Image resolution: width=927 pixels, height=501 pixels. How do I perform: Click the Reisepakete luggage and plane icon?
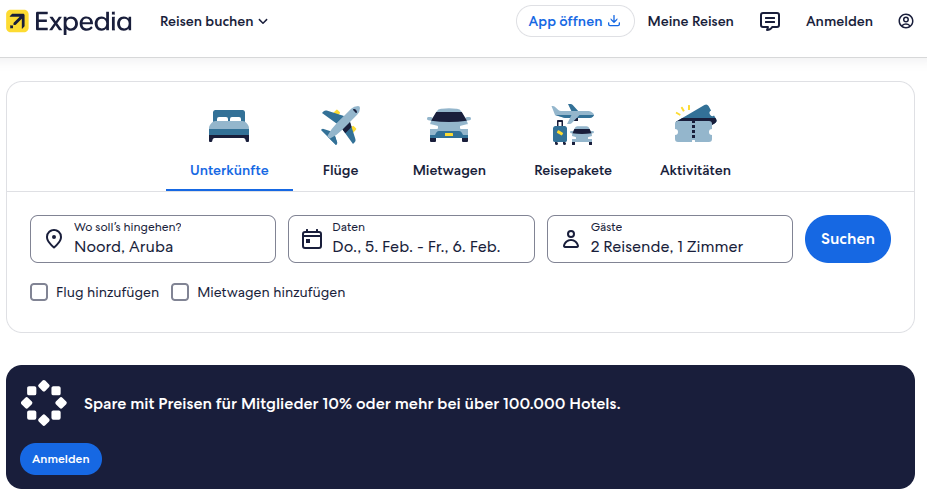(x=572, y=125)
